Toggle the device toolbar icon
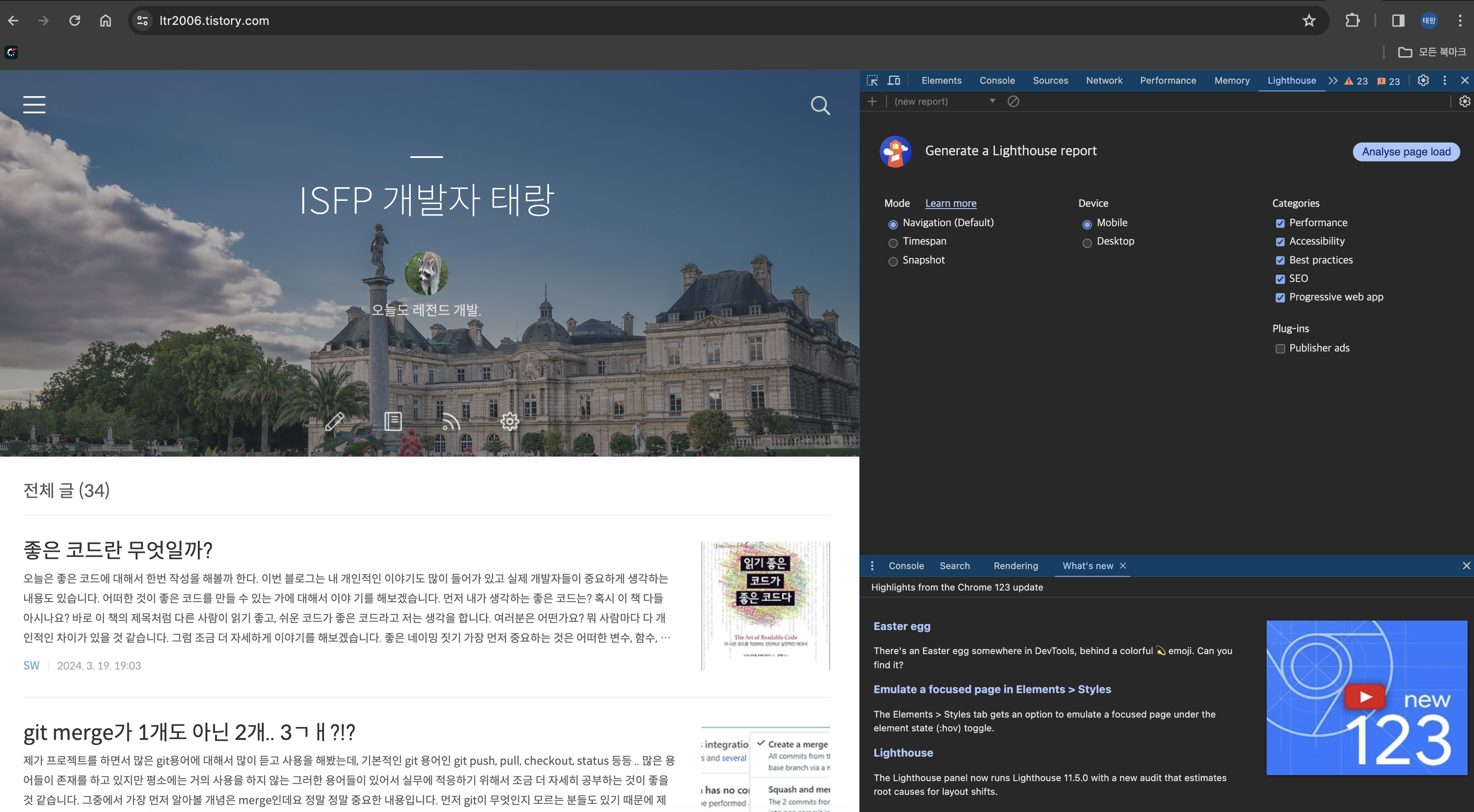This screenshot has height=812, width=1474. pos(894,81)
